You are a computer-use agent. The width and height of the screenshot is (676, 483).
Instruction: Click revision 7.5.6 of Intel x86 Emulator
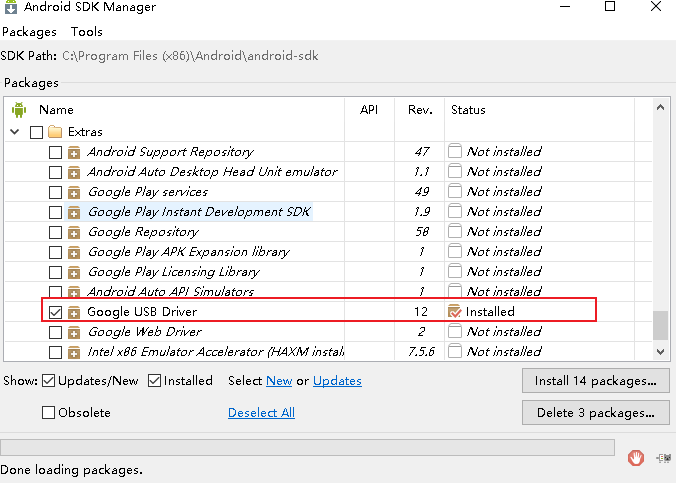(421, 352)
